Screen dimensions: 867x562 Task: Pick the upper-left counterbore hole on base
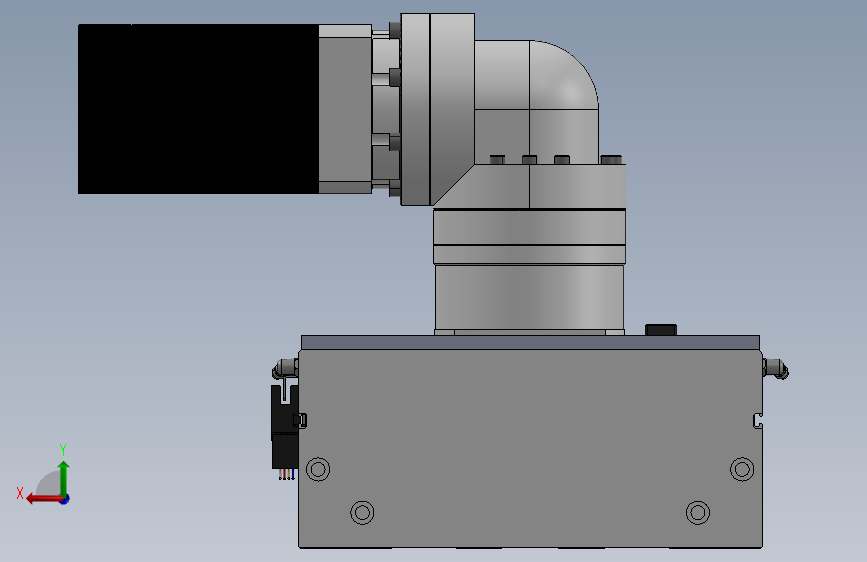pos(318,470)
